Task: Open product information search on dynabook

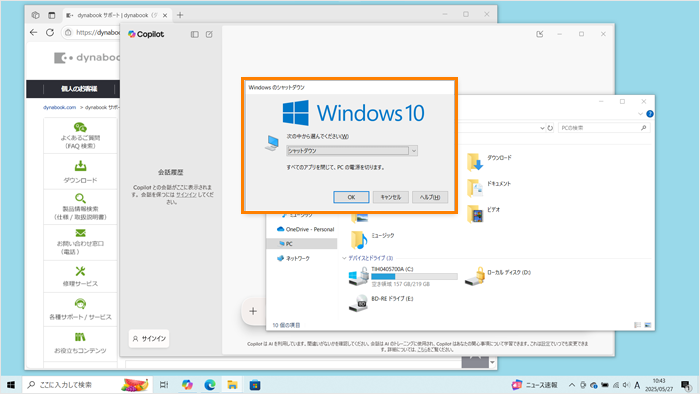Action: [x=80, y=207]
